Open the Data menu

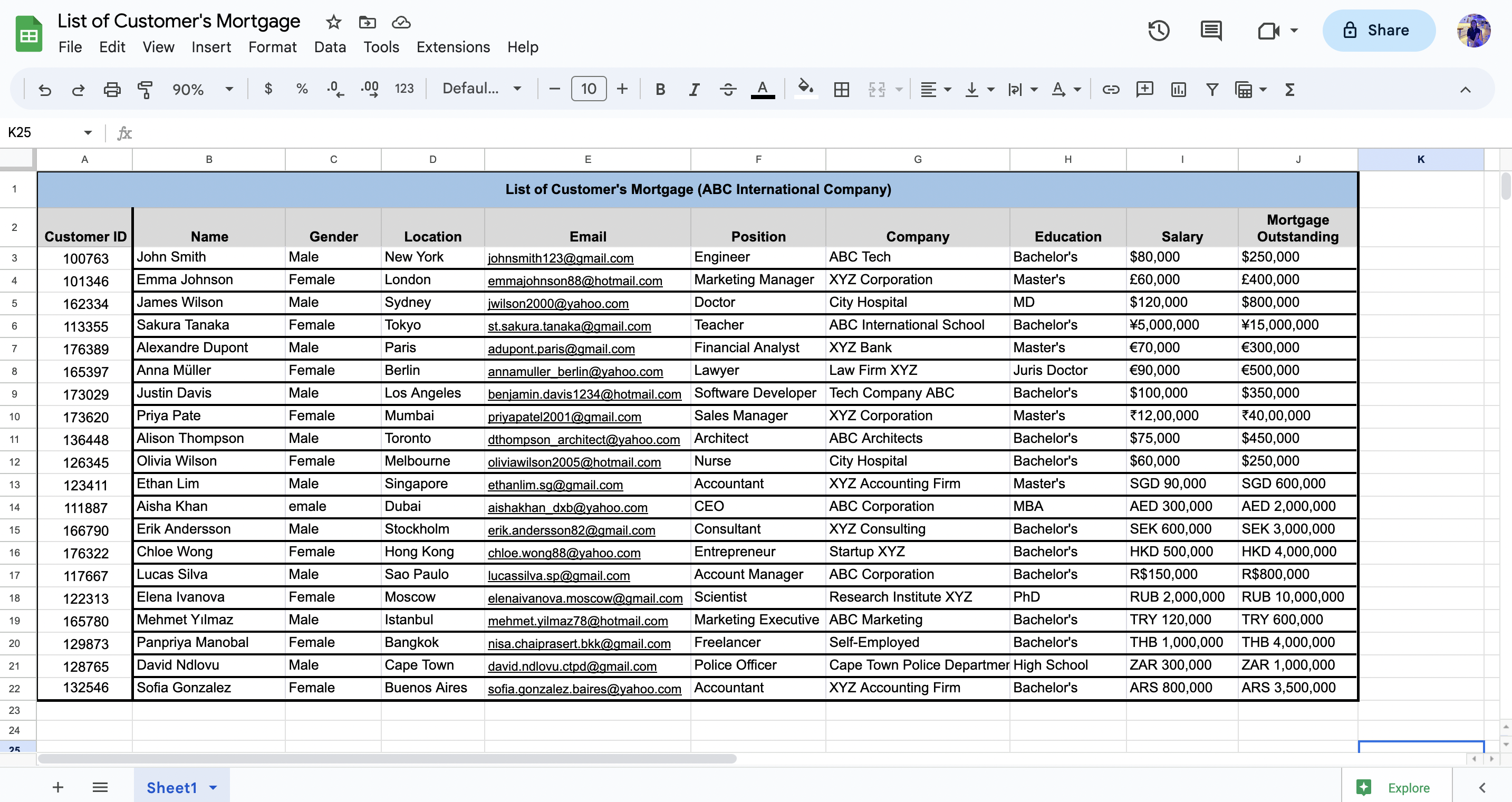[330, 47]
